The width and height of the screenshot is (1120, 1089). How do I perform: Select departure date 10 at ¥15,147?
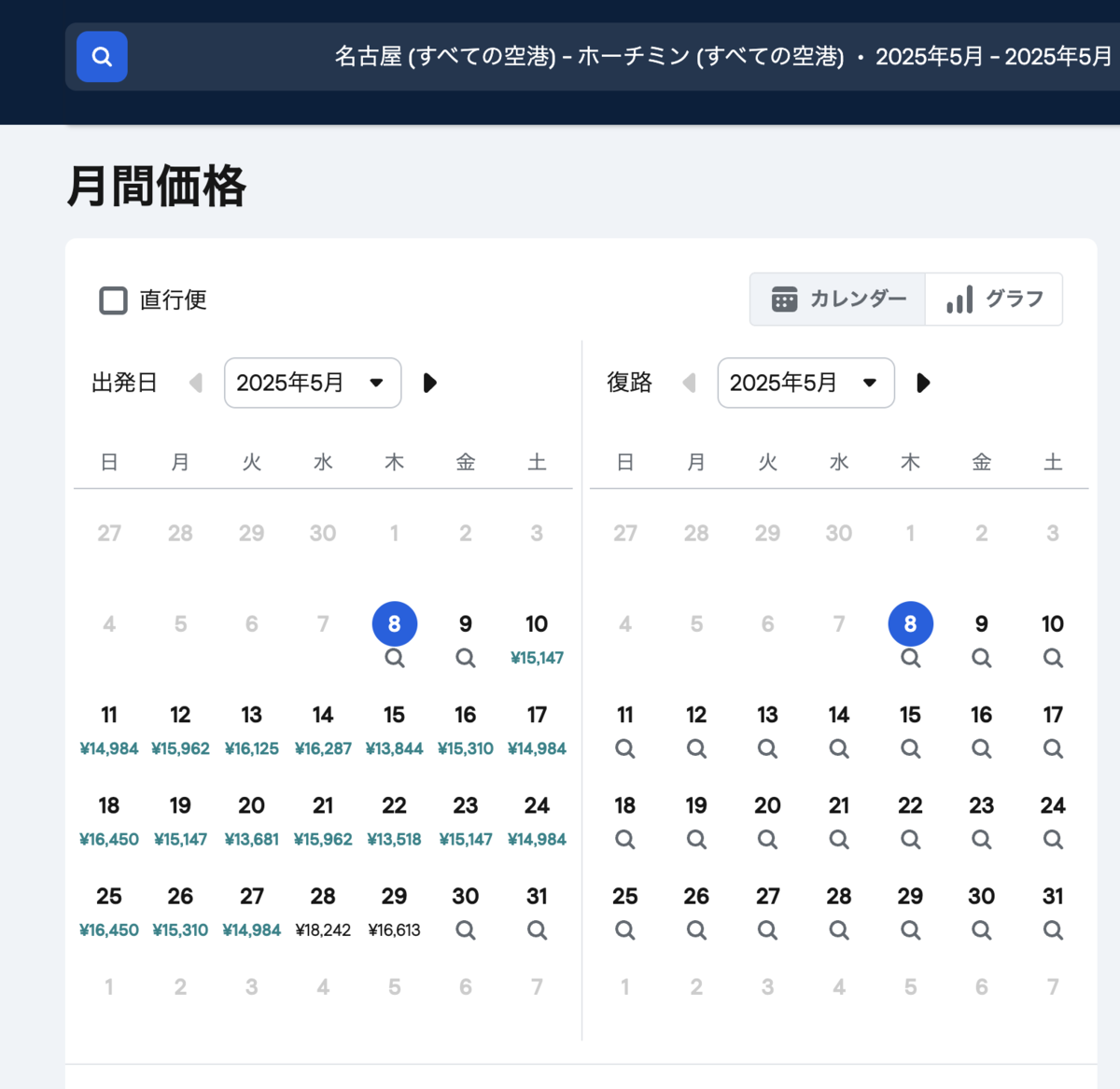[537, 639]
